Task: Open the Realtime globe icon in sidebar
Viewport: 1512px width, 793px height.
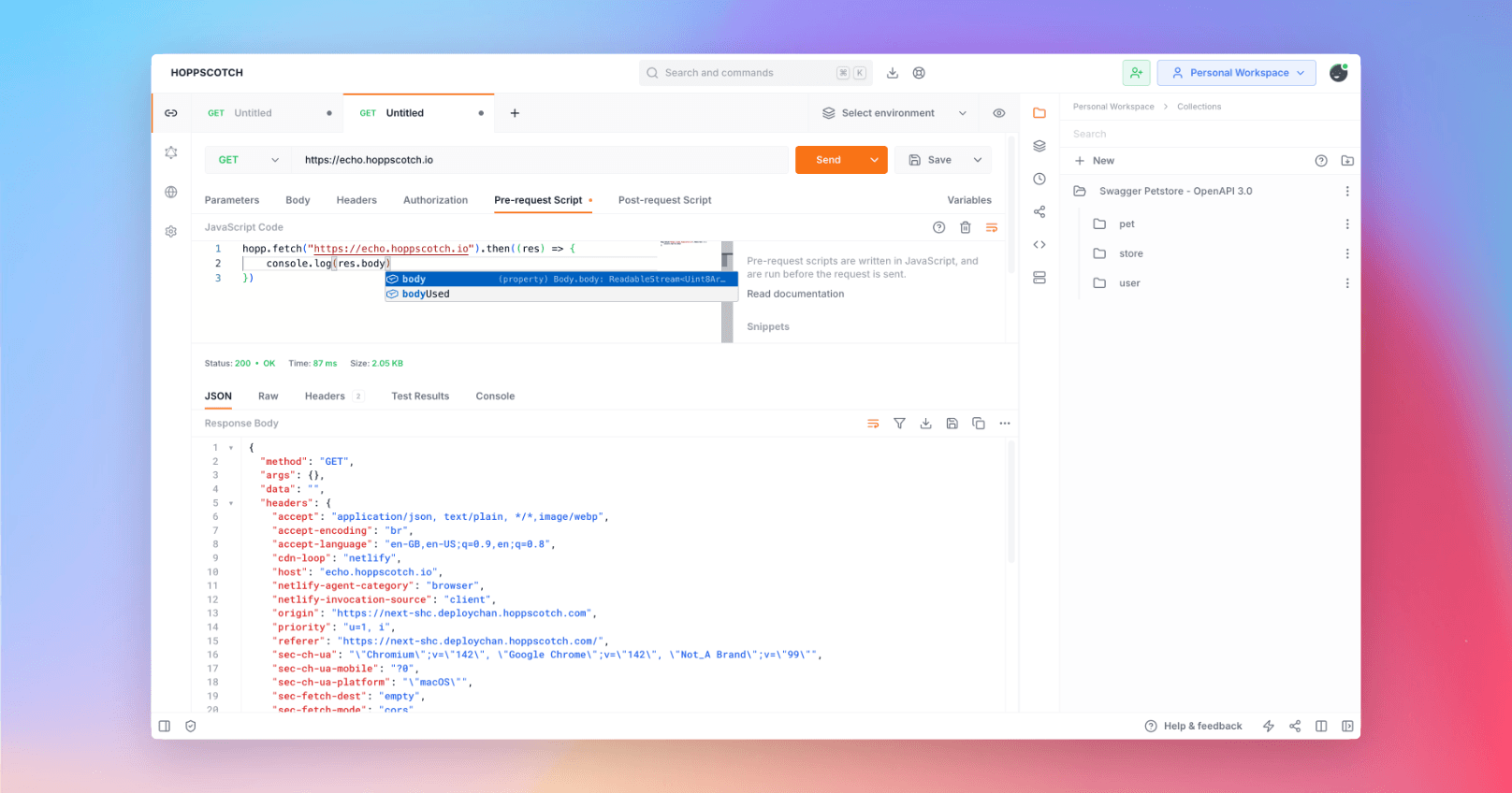Action: (171, 192)
